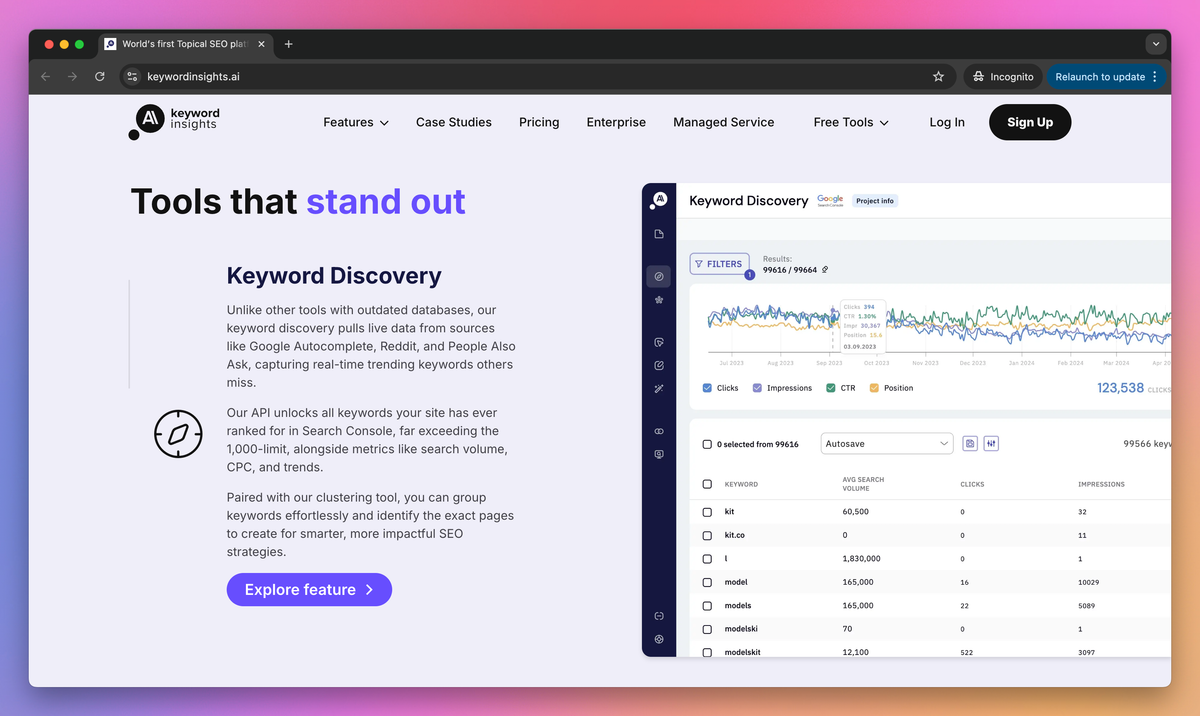This screenshot has width=1200, height=716.
Task: Click the collapse icon near sidebar bottom
Action: tap(659, 616)
